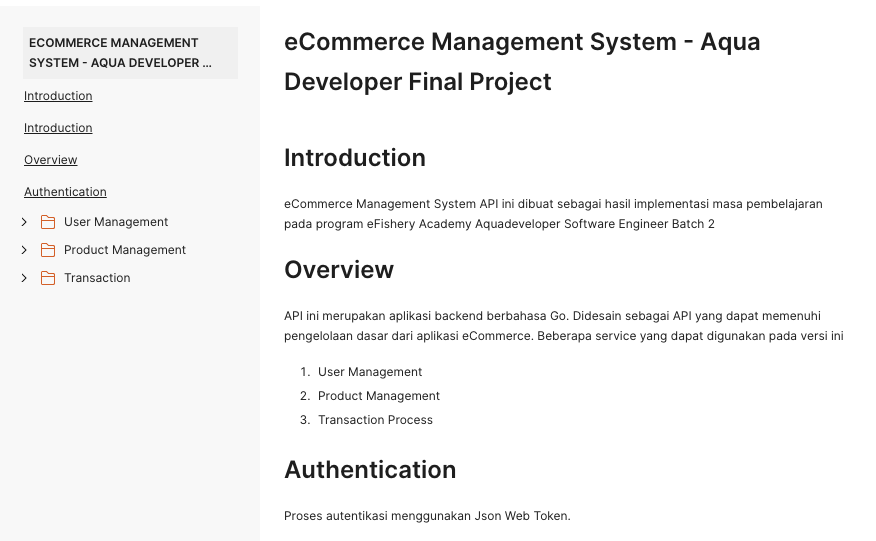Click 'User Management' in the numbered list

tap(370, 372)
